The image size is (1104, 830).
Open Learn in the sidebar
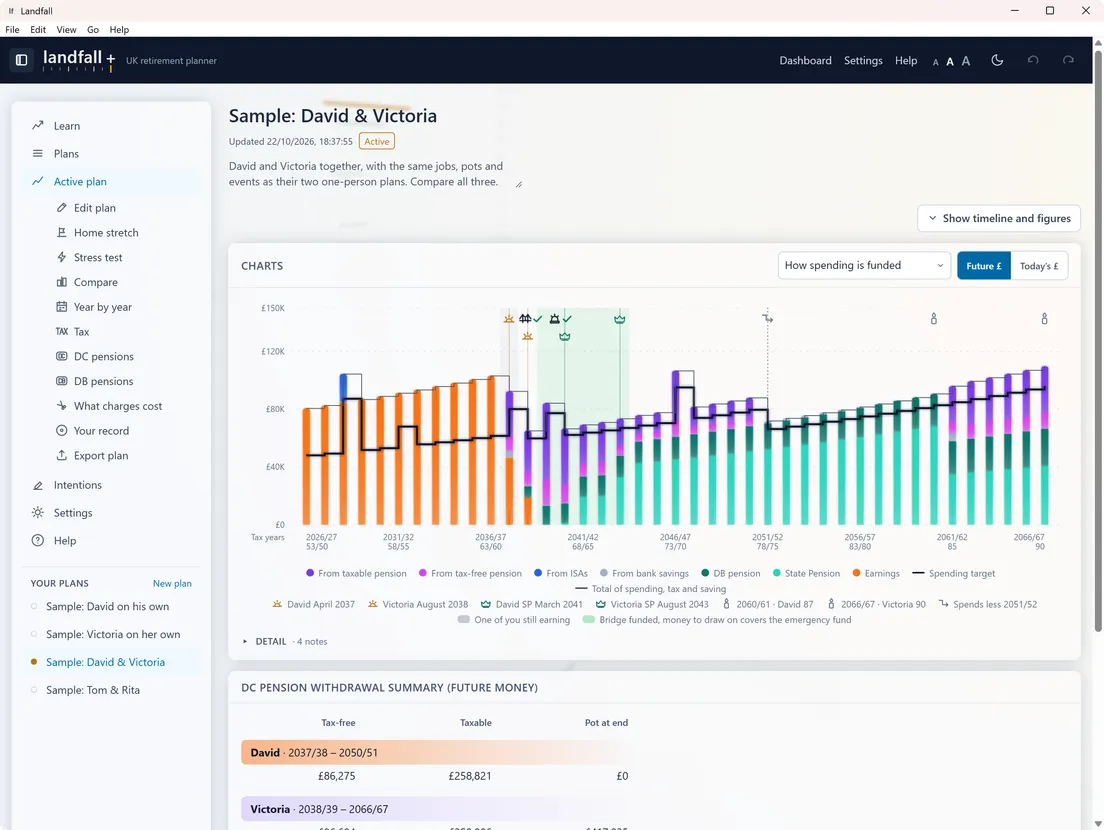(x=111, y=126)
